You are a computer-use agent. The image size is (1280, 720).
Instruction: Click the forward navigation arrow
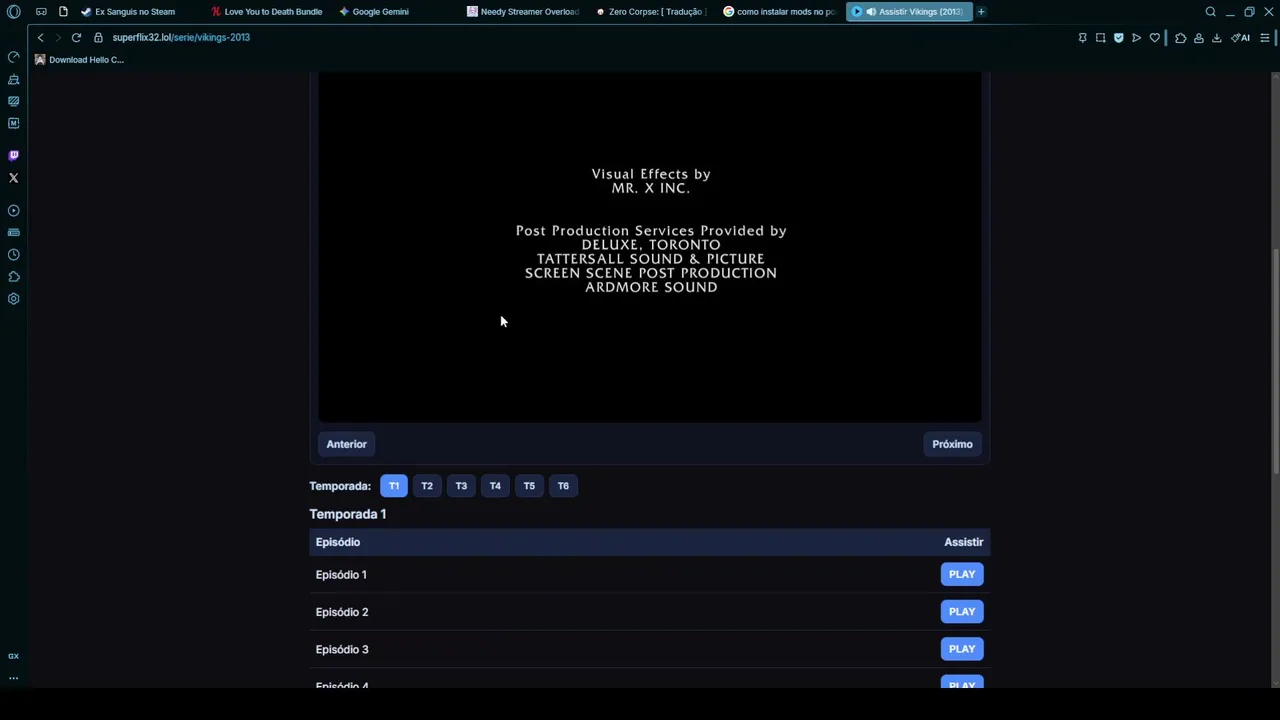point(58,38)
